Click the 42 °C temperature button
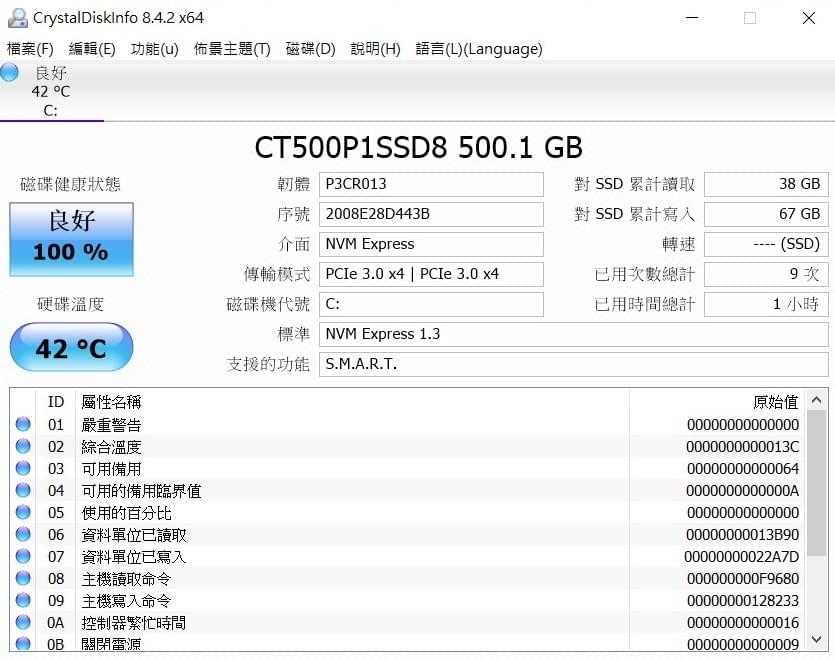This screenshot has height=660, width=835. [x=71, y=347]
